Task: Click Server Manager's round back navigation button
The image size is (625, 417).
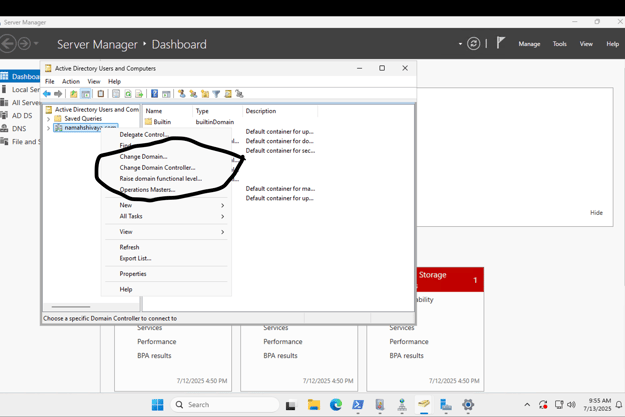Action: pos(8,43)
